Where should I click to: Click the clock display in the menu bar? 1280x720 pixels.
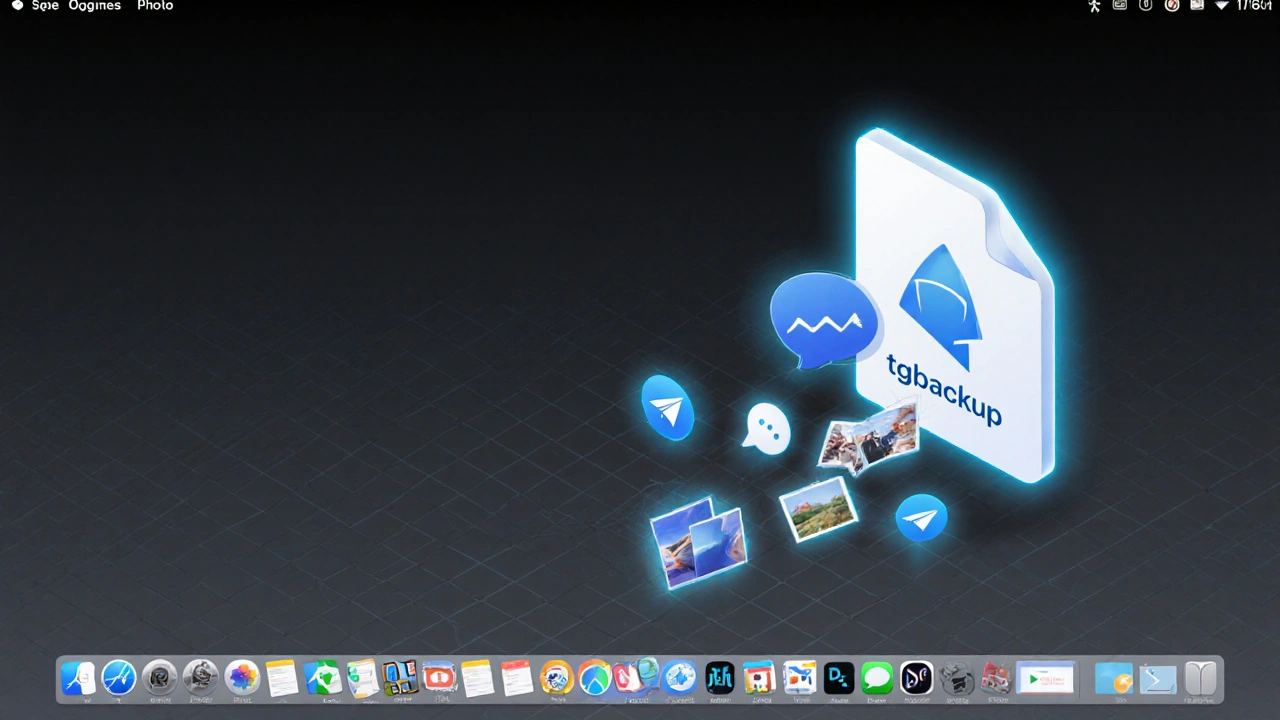[1253, 6]
